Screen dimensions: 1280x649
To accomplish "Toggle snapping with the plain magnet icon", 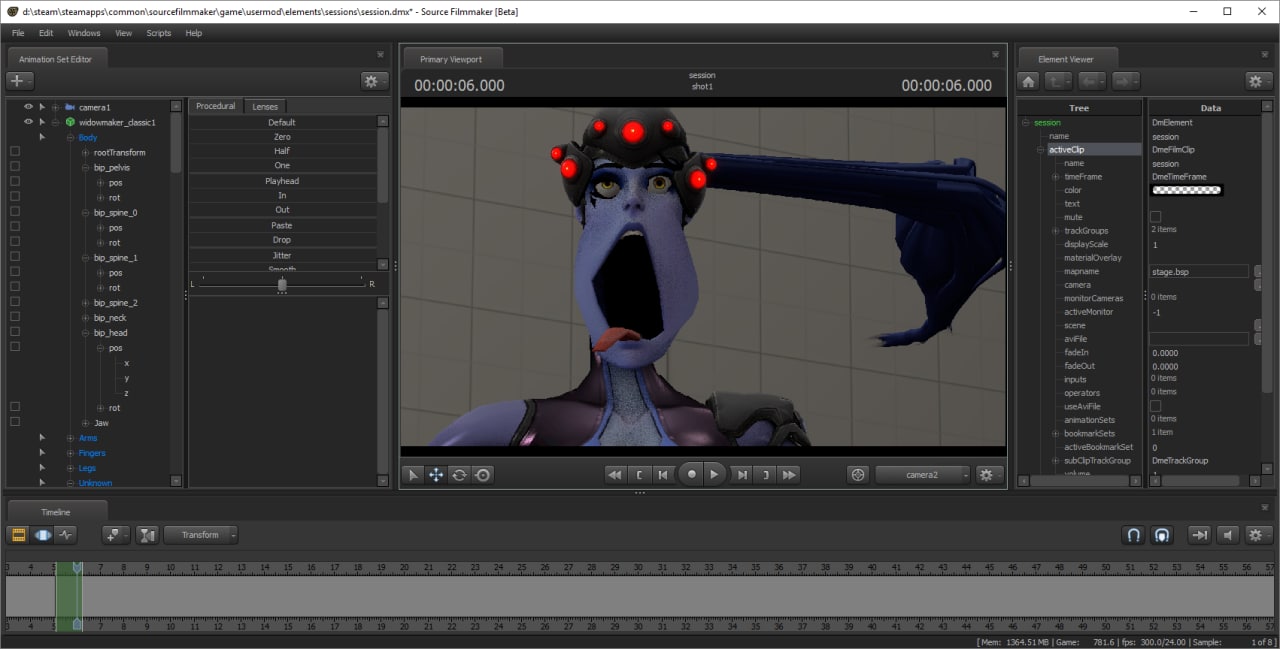I will (x=1134, y=535).
